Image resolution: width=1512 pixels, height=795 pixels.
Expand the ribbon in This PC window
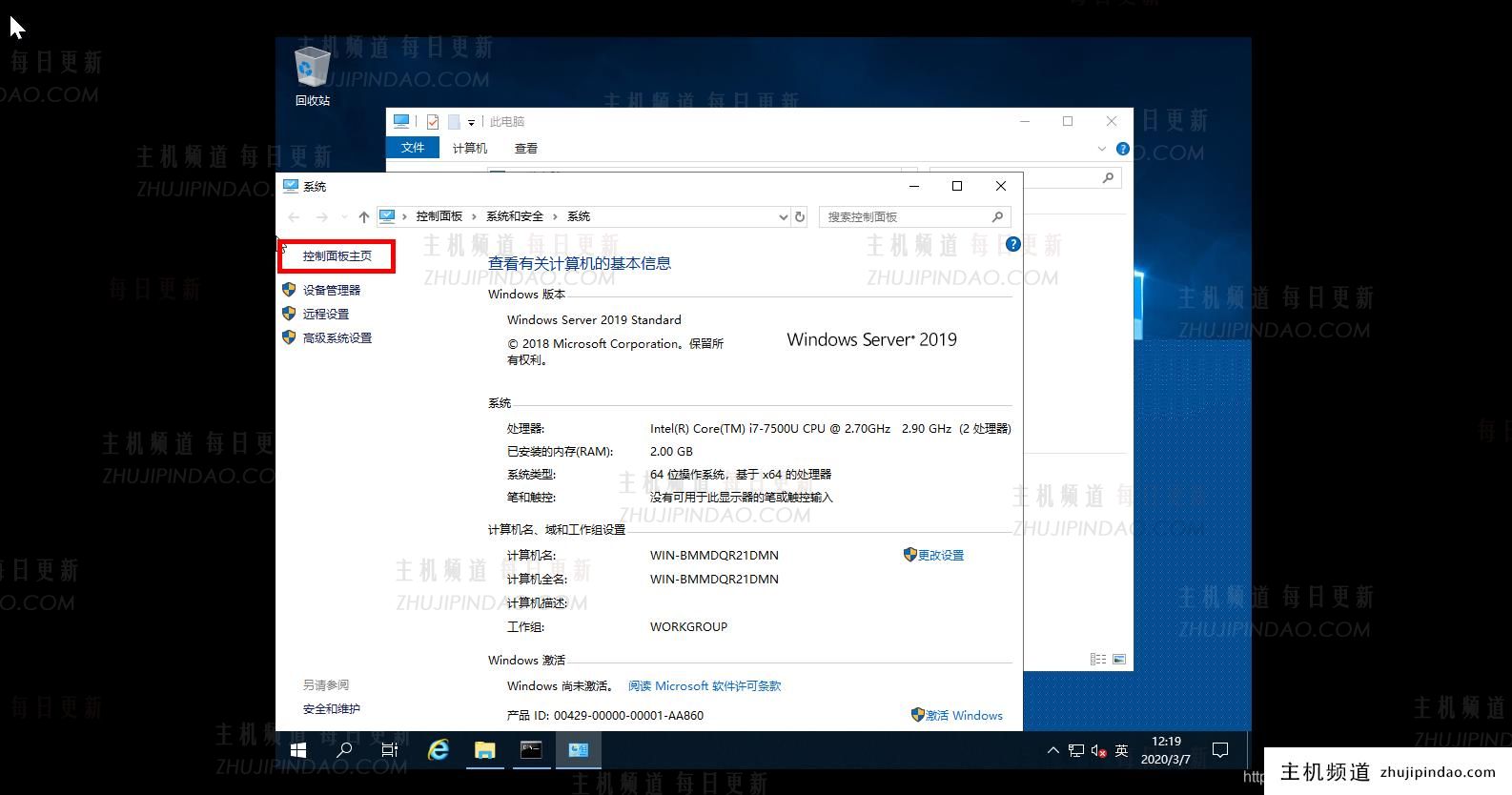pyautogui.click(x=1102, y=149)
